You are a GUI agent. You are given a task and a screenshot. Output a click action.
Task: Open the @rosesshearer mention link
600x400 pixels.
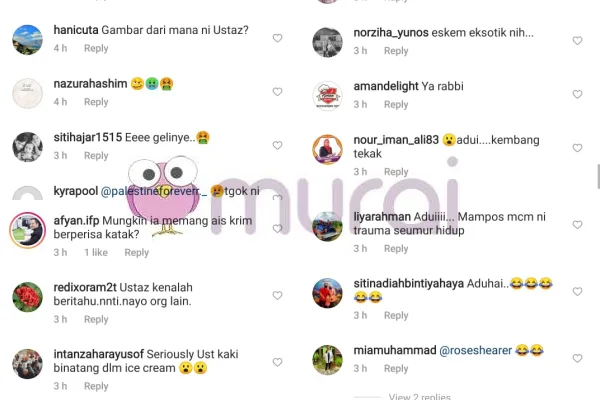476,350
